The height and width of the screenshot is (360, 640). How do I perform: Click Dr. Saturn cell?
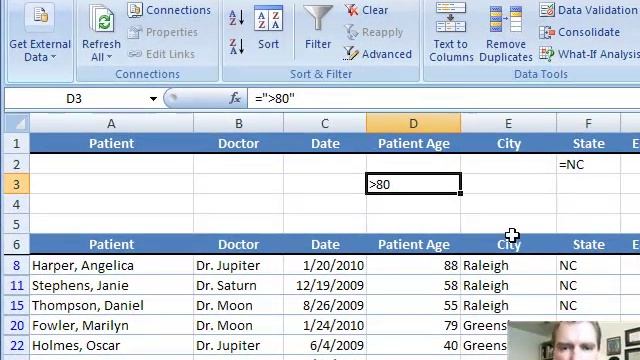[x=238, y=285]
